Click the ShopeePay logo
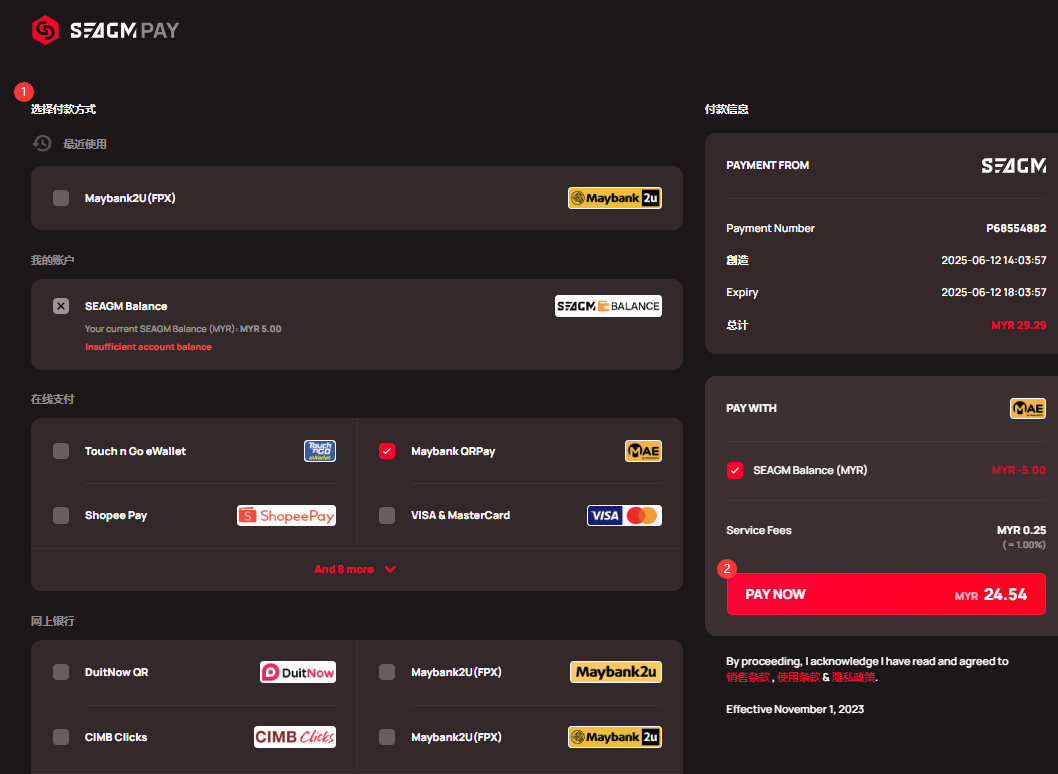 286,516
